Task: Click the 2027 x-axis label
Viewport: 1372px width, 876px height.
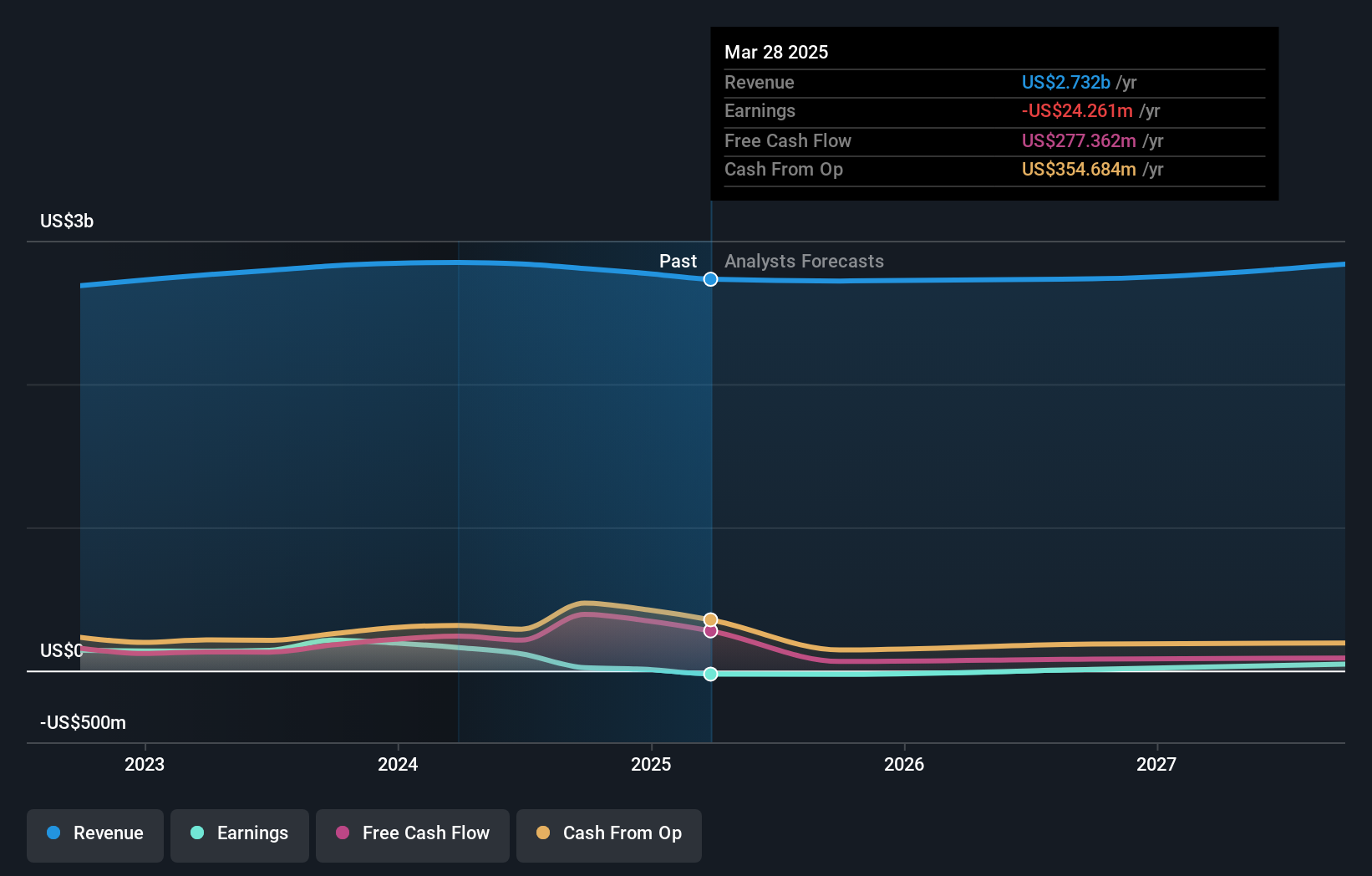Action: [1156, 764]
